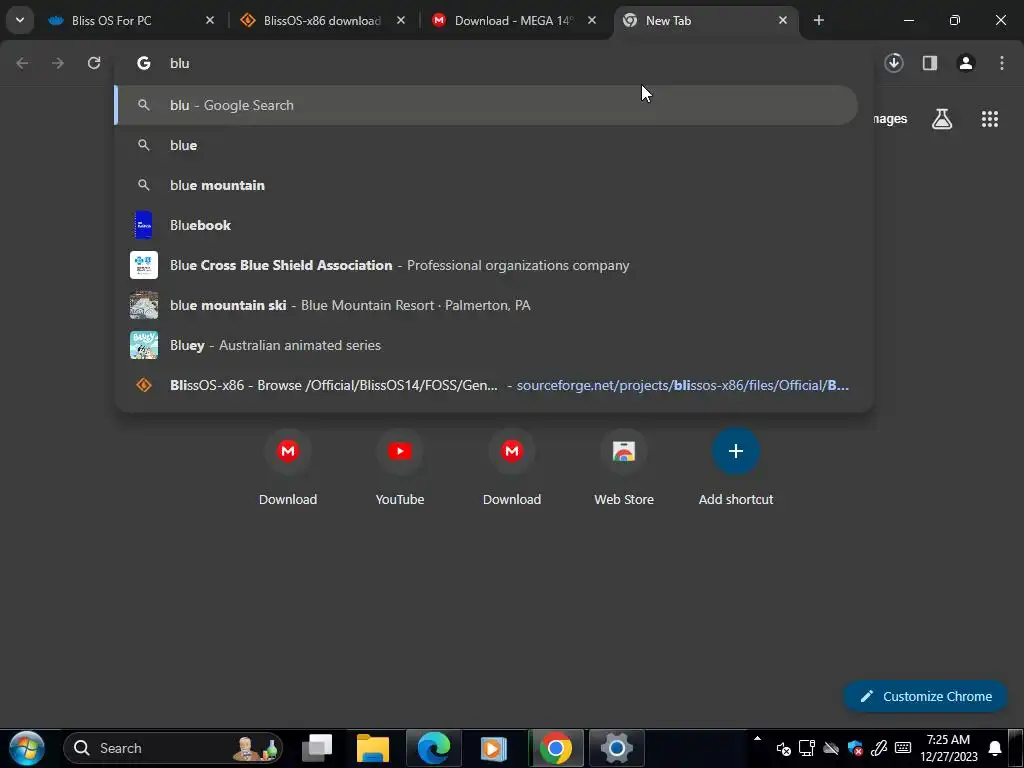
Task: Show hidden system tray icons
Action: tap(757, 740)
